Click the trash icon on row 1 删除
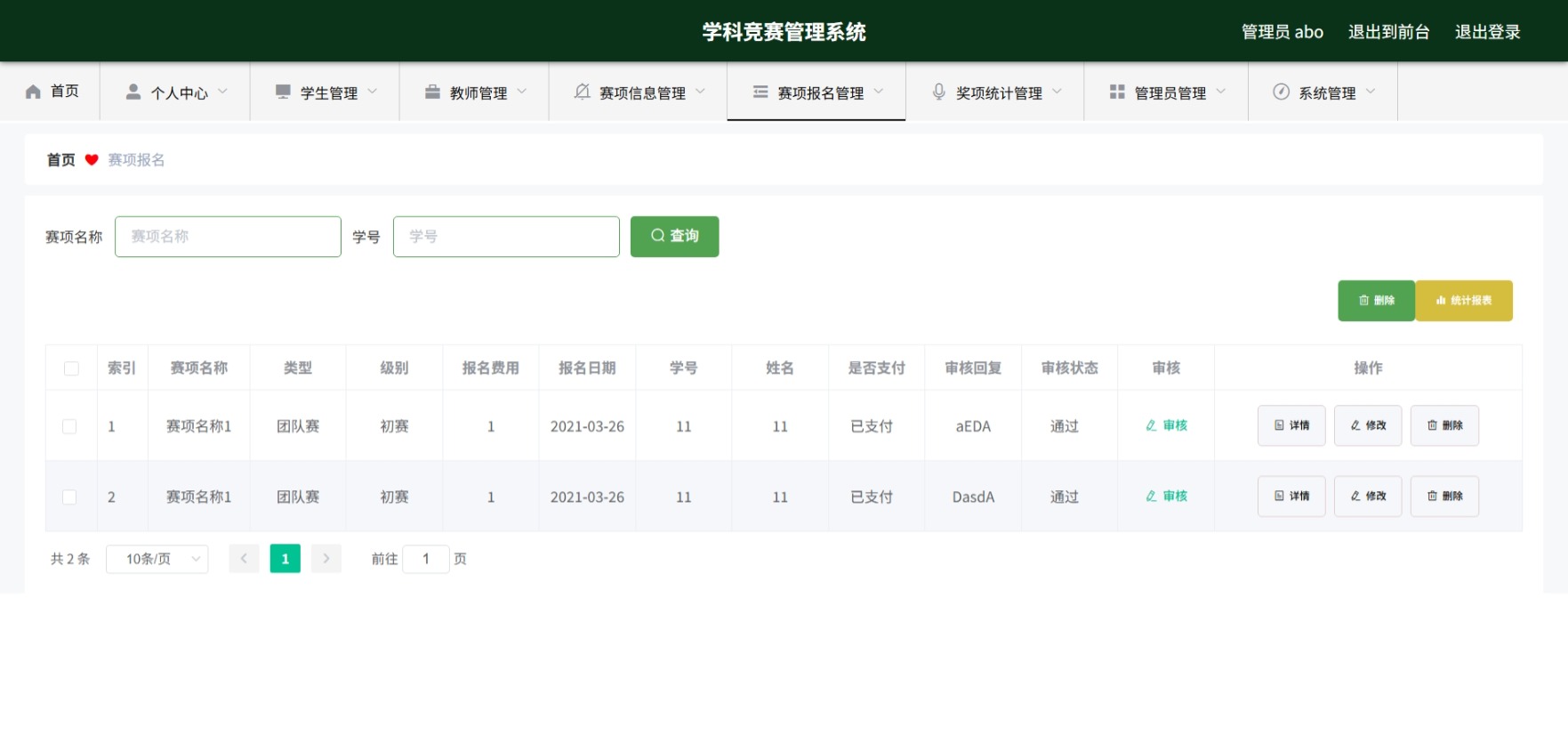This screenshot has height=751, width=1568. pos(1432,425)
